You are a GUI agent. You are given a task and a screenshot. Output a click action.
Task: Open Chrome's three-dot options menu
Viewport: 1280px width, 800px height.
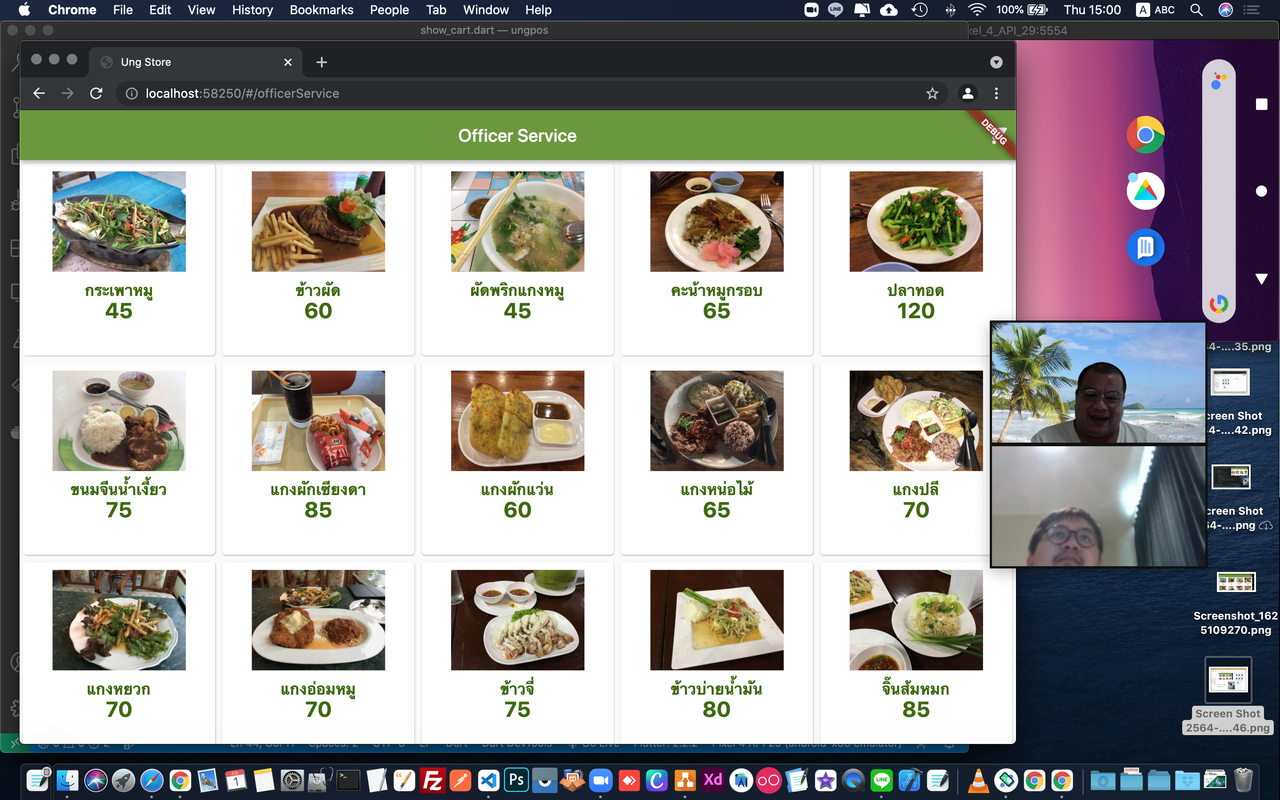coord(996,93)
